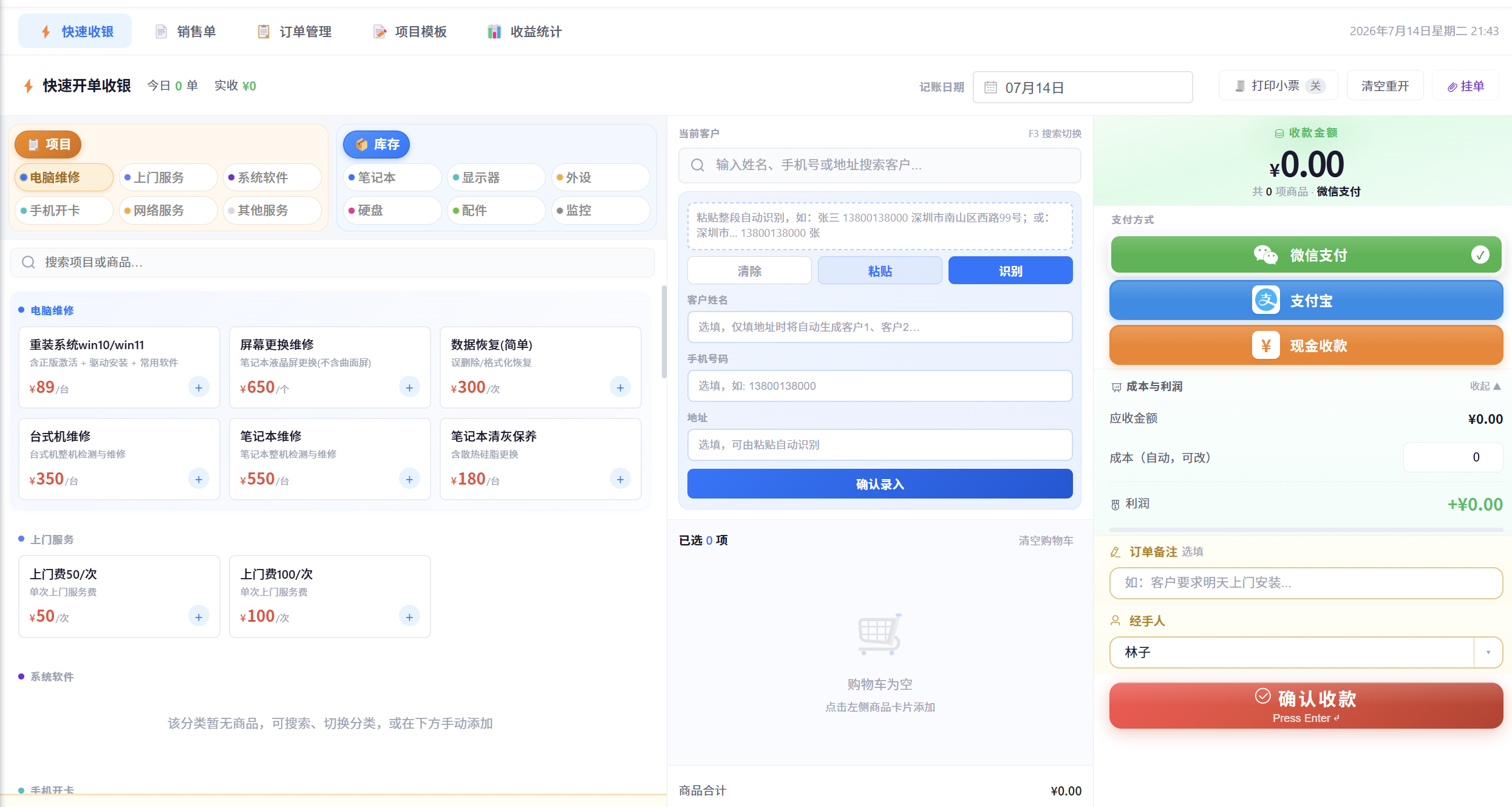Open the 订单管理 tab
This screenshot has height=807, width=1512.
[295, 31]
